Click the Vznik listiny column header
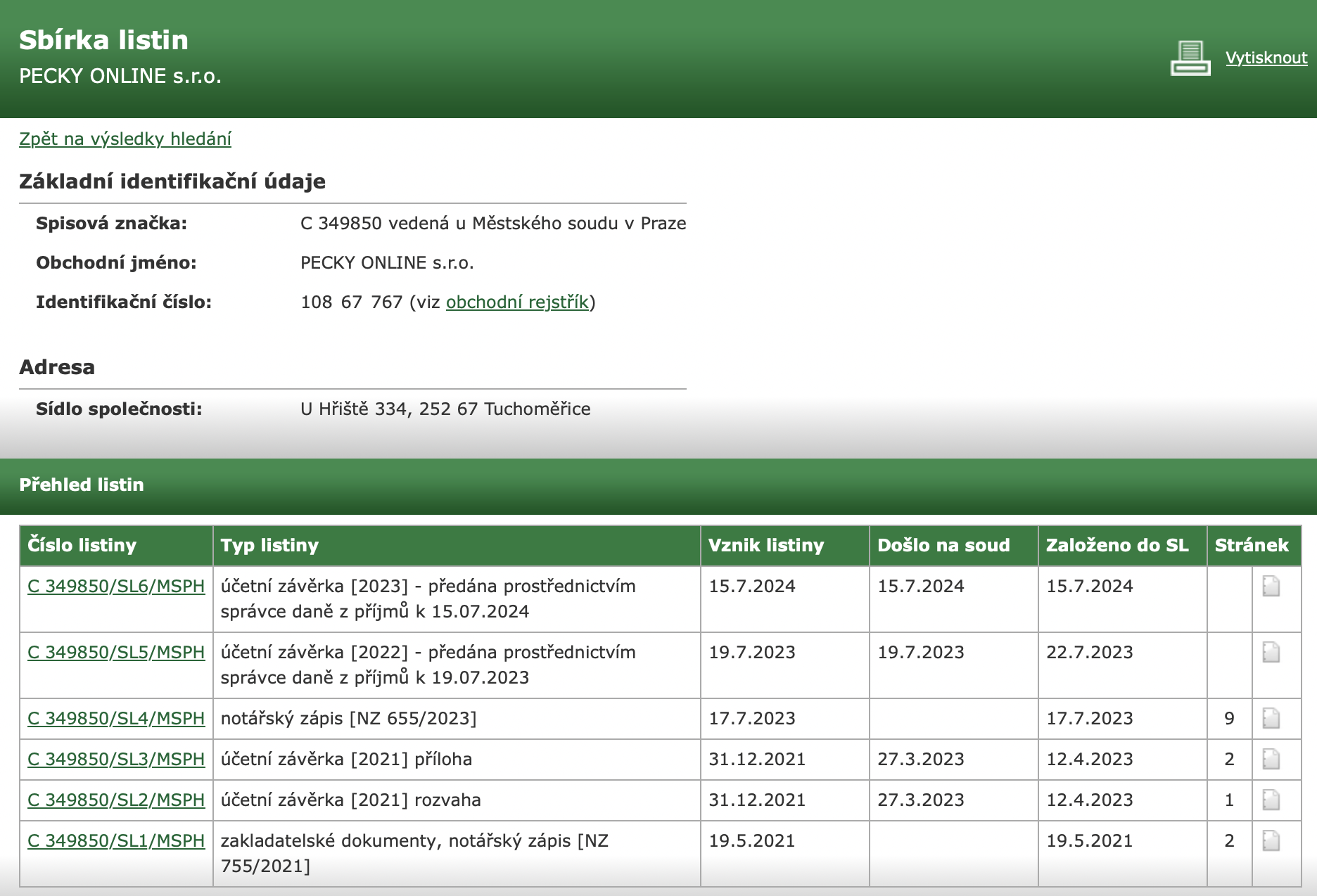The height and width of the screenshot is (896, 1317). [785, 545]
